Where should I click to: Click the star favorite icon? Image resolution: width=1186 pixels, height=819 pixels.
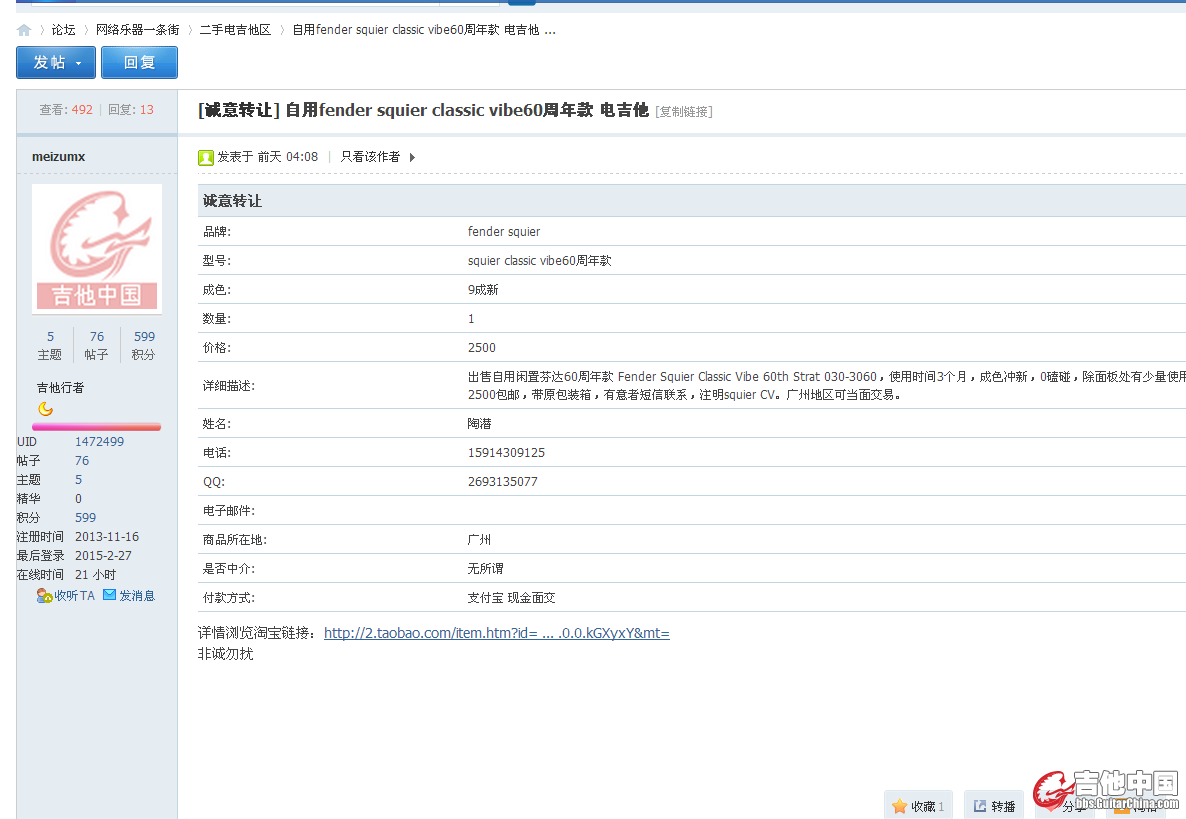[899, 806]
